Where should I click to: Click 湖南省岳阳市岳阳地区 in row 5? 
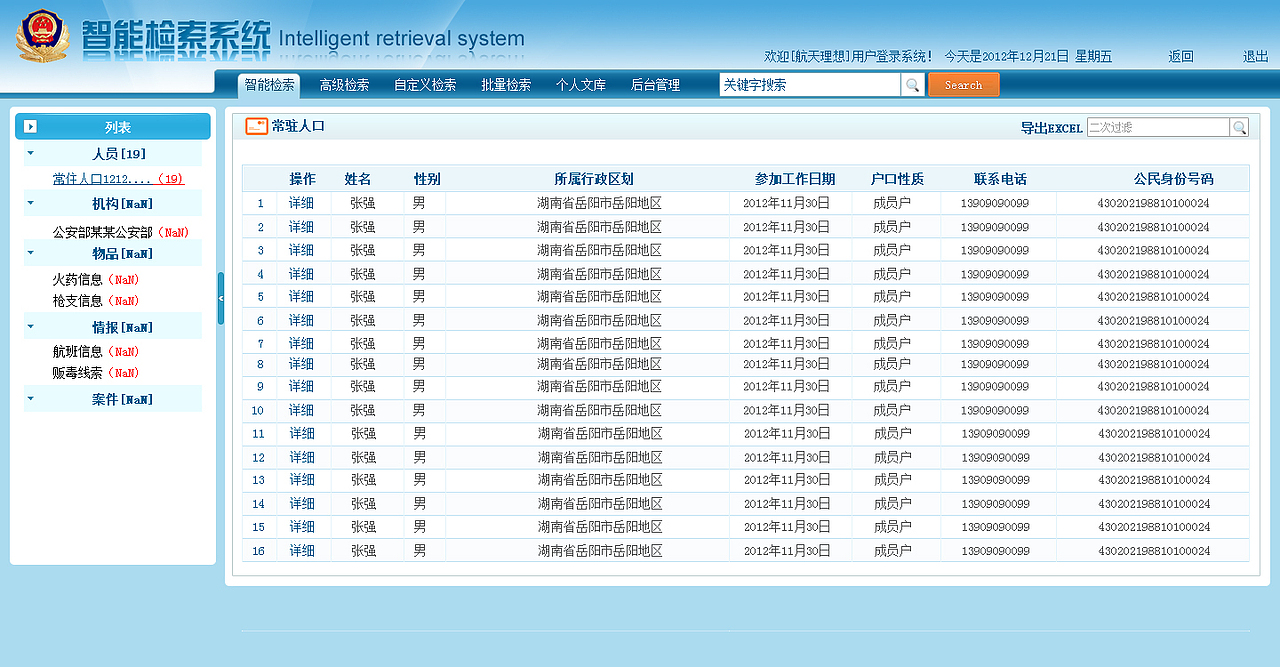click(x=599, y=296)
